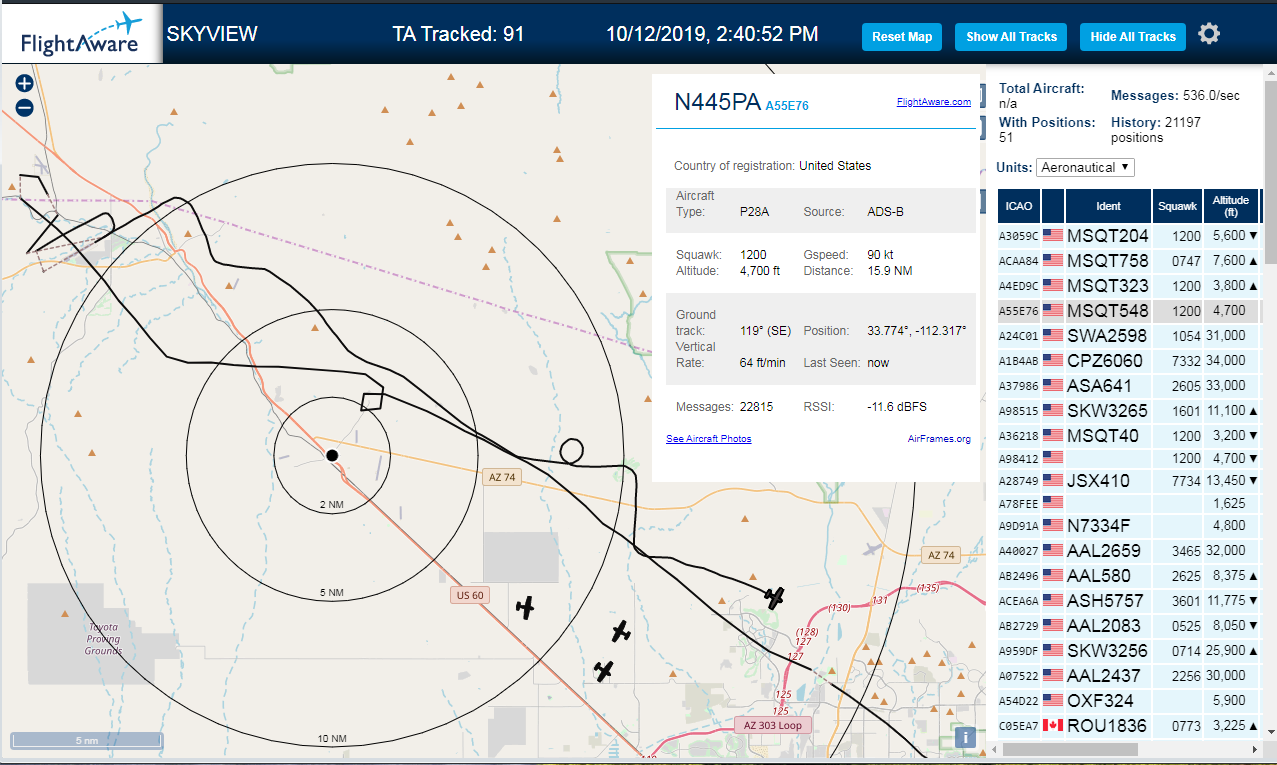Open See Aircraft Photos link
This screenshot has height=765, width=1277.
pyautogui.click(x=708, y=439)
